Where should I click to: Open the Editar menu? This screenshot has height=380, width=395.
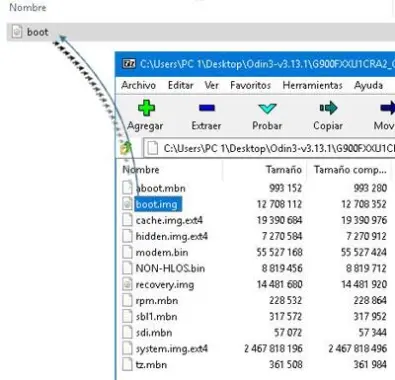[x=180, y=85]
